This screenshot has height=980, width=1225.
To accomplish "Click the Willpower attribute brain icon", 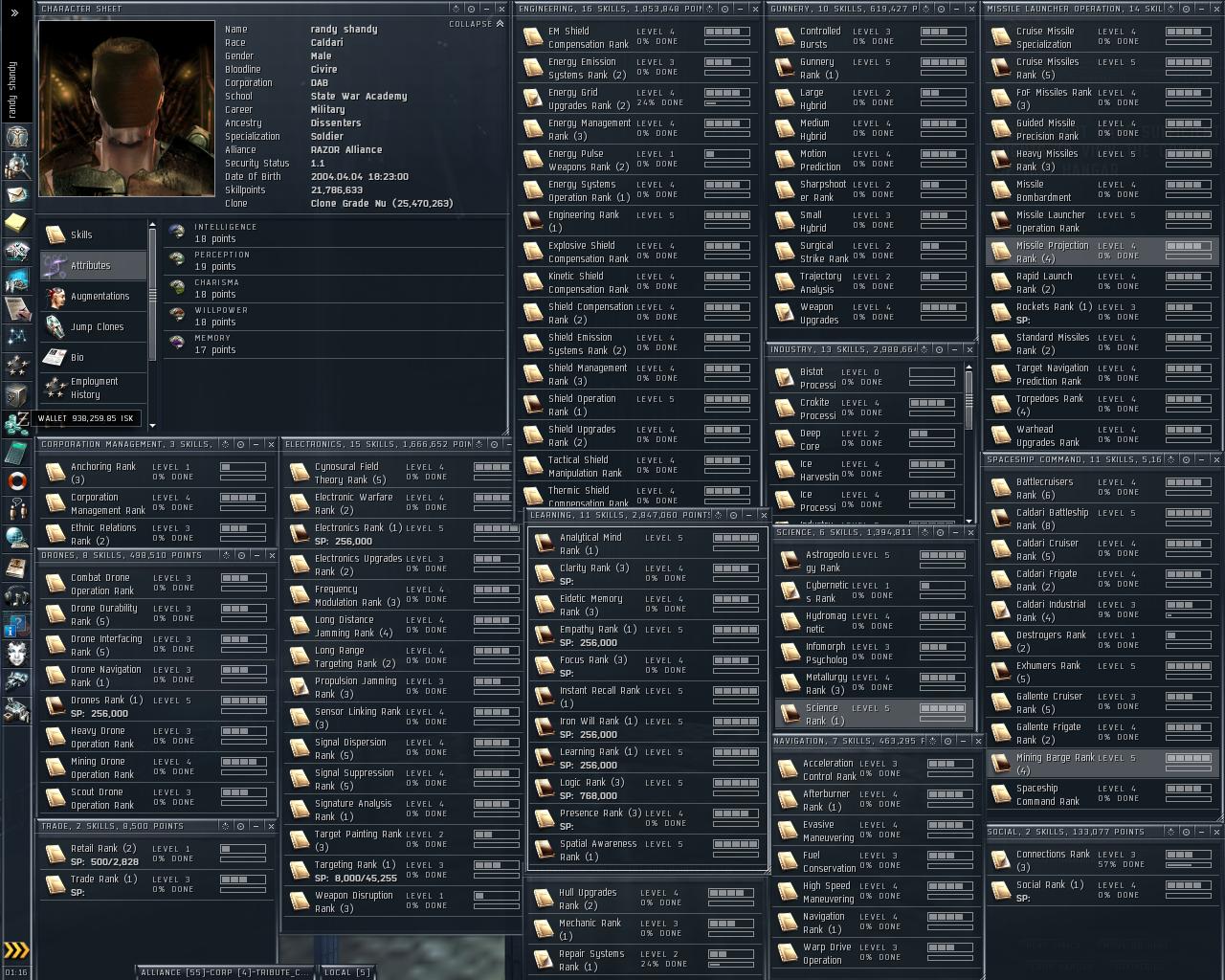I will pos(177,316).
